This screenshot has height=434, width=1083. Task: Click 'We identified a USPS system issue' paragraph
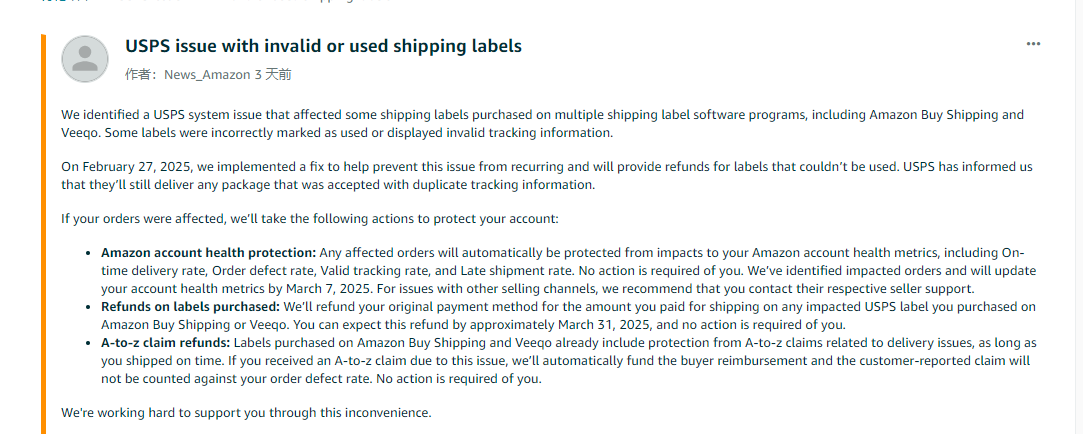(x=543, y=123)
